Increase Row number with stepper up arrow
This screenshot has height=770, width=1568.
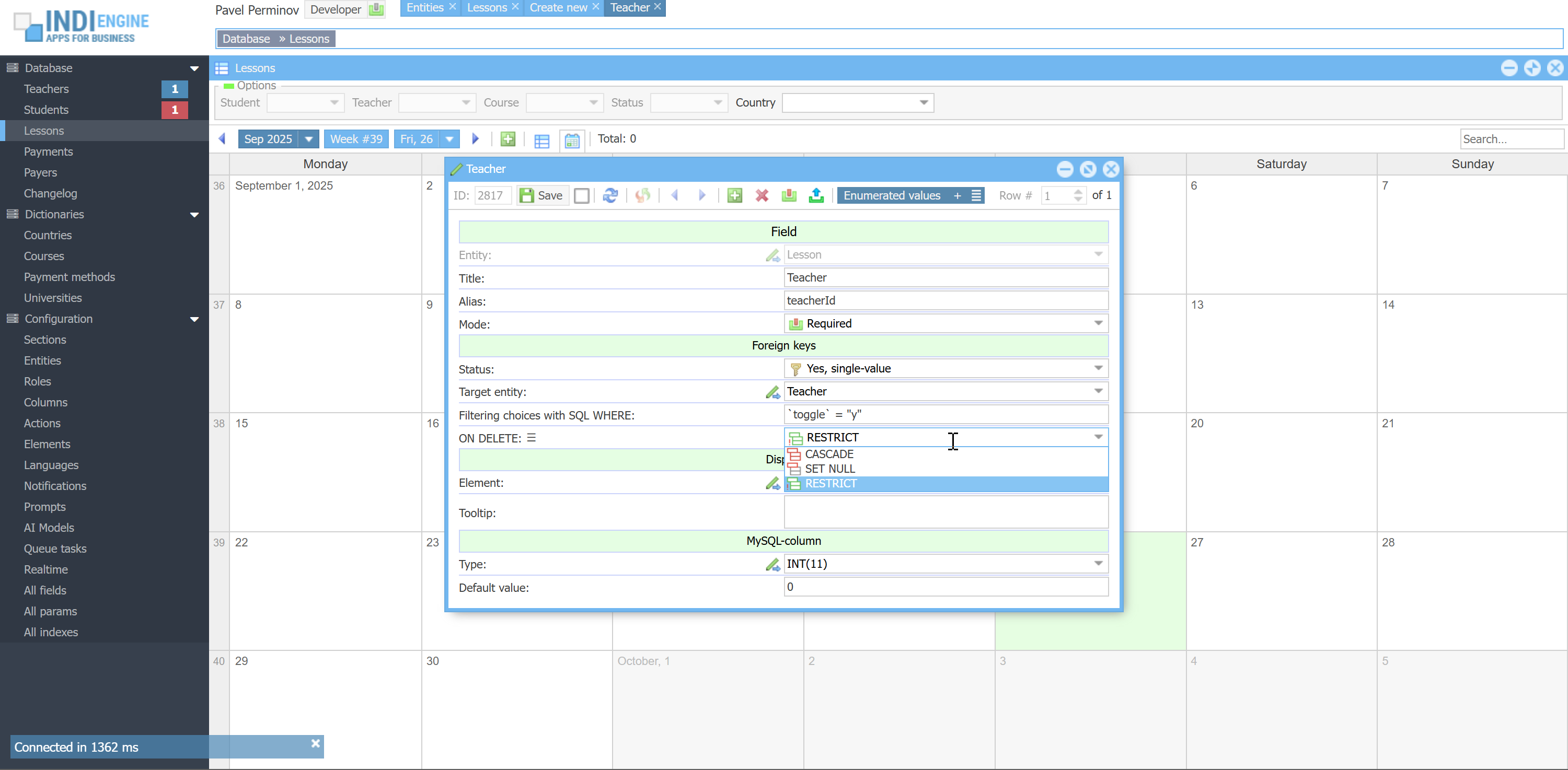click(x=1077, y=192)
